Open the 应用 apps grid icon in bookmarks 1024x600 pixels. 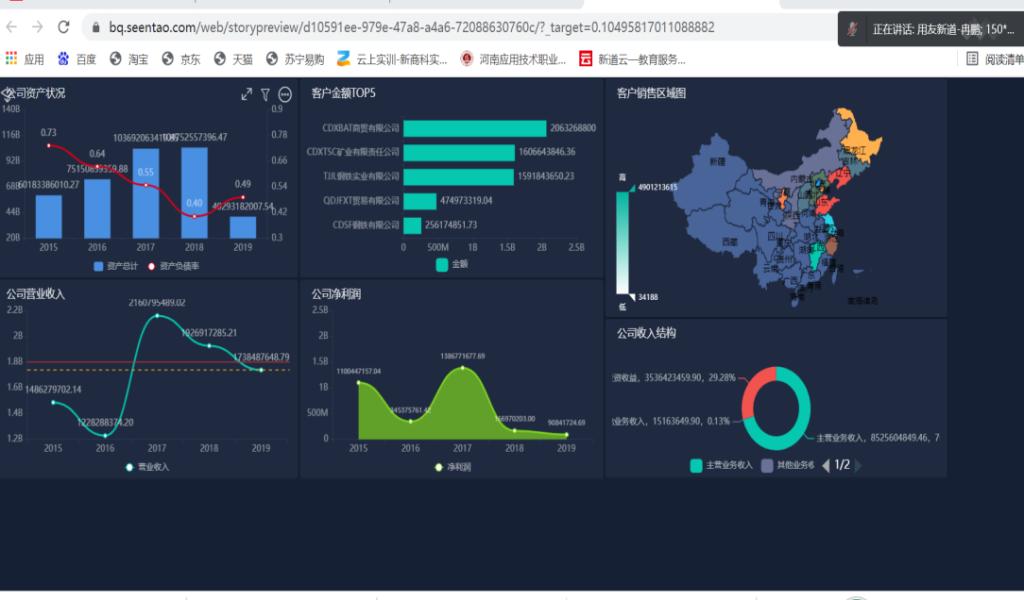pos(12,59)
